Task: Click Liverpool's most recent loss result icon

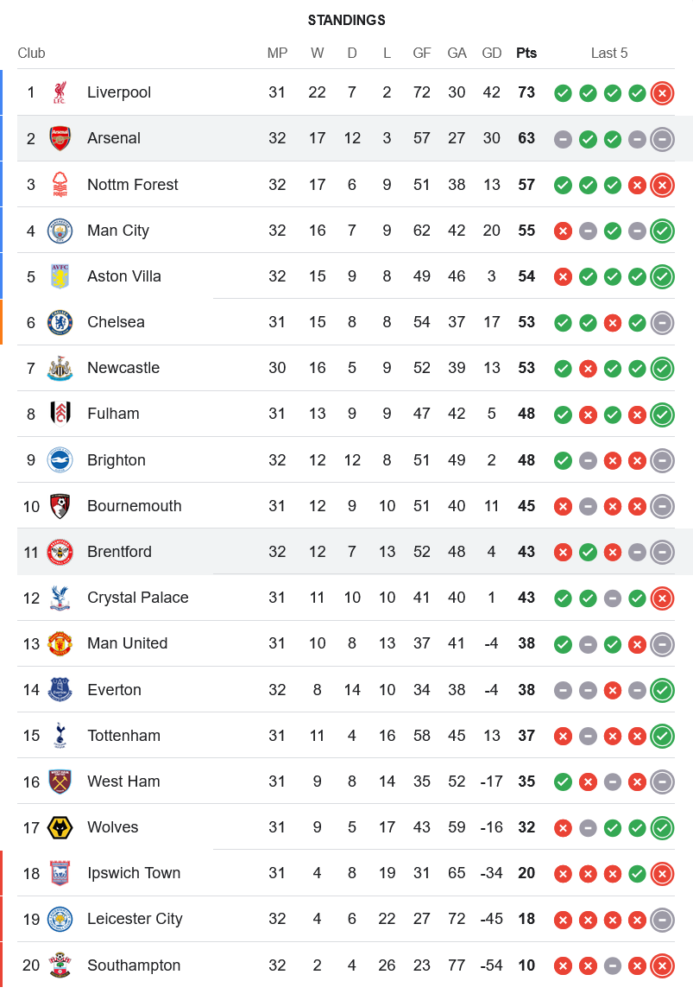Action: (661, 93)
